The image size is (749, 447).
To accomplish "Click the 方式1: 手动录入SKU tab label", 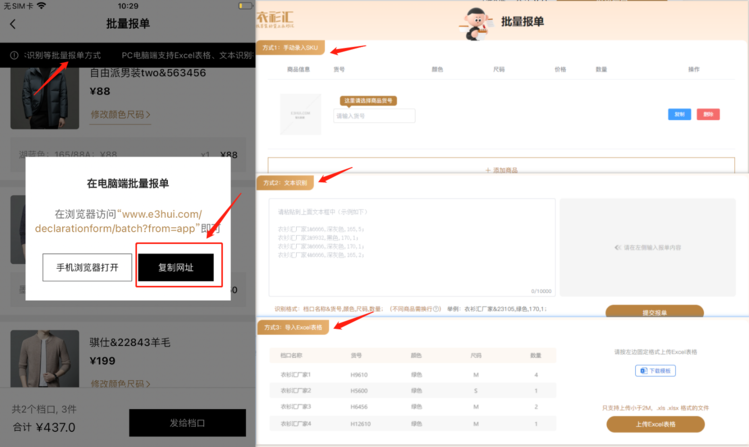I will [x=292, y=48].
